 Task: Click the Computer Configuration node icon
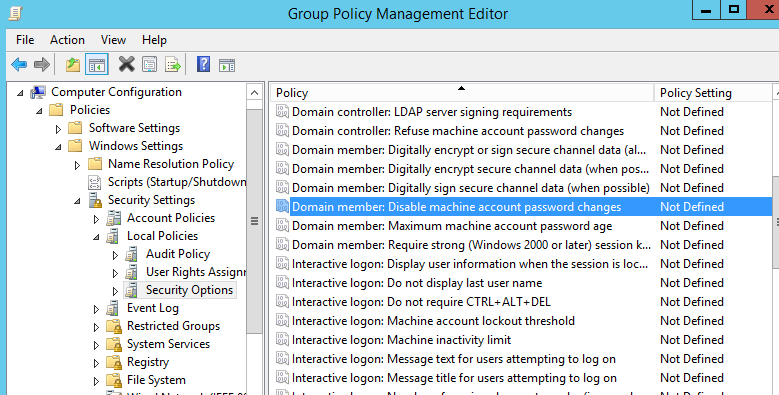coord(38,92)
